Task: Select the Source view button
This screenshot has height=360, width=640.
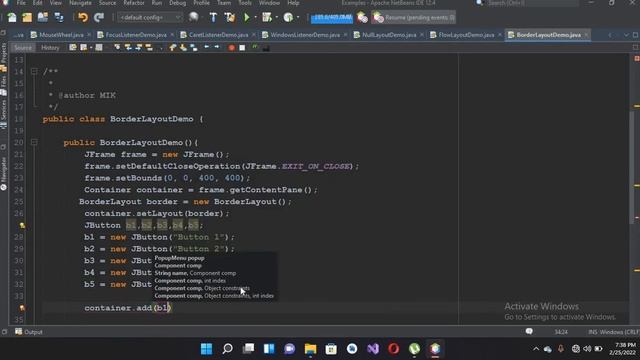Action: [x=22, y=48]
